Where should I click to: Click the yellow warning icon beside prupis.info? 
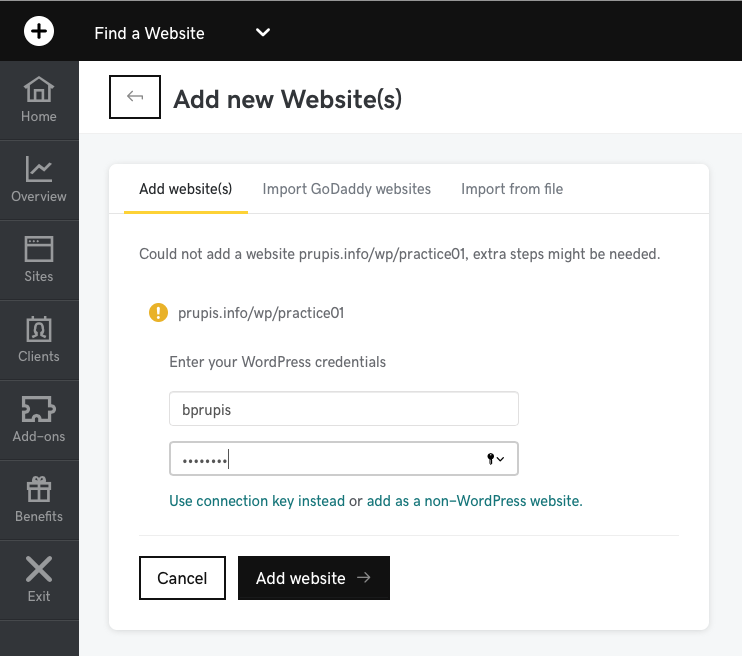coord(158,313)
